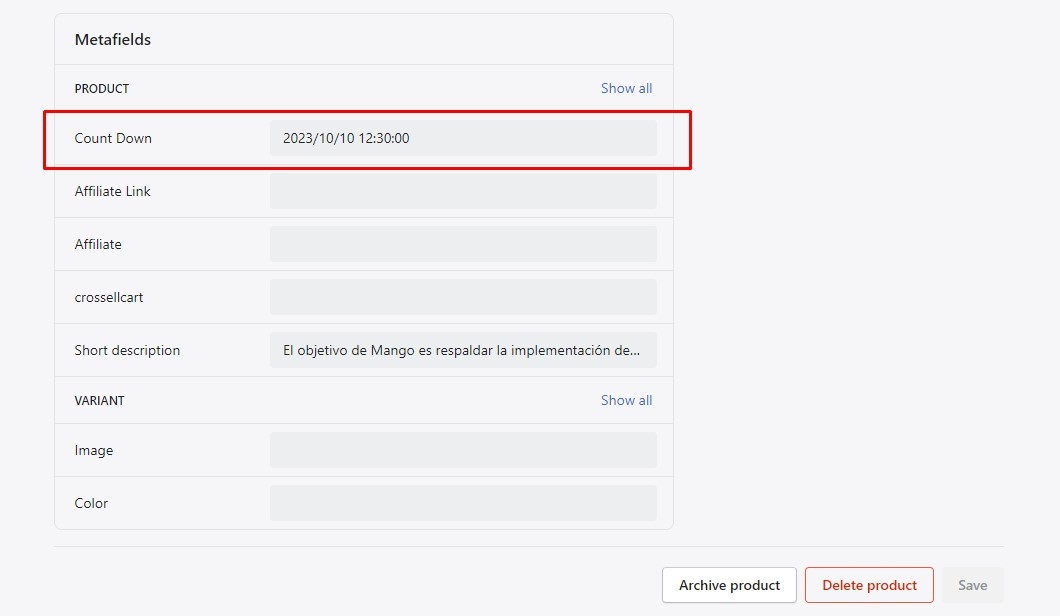
Task: Select the Affiliate Link label text
Action: tap(112, 191)
